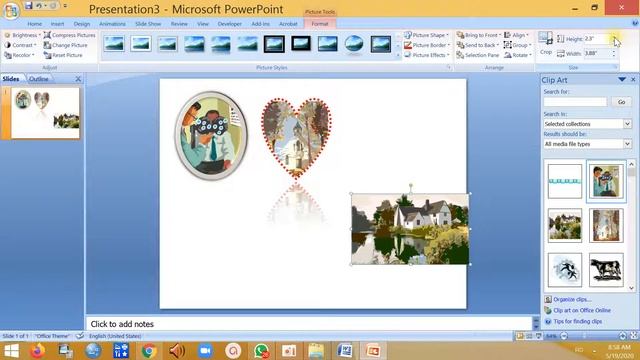The image size is (640, 360).
Task: Open Picture Effects menu
Action: (x=427, y=55)
